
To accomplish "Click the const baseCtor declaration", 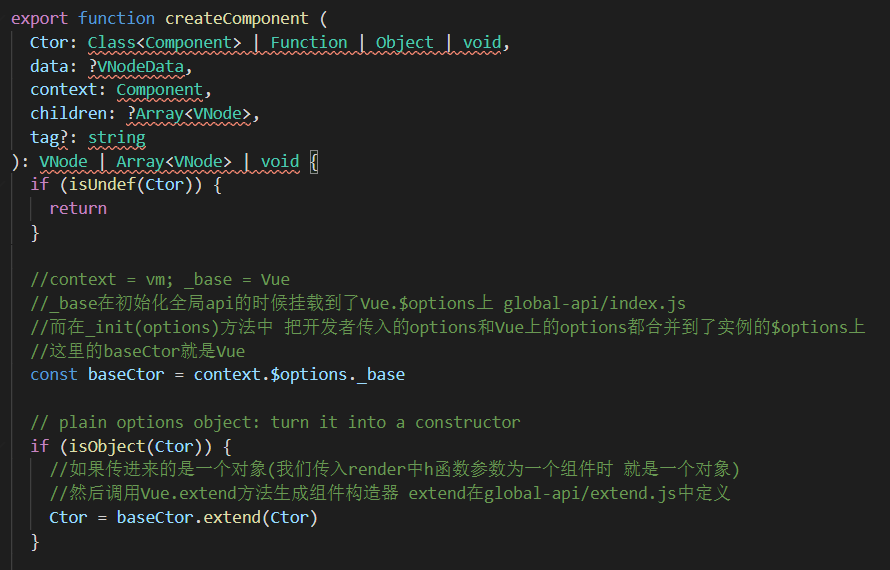I will tap(97, 375).
